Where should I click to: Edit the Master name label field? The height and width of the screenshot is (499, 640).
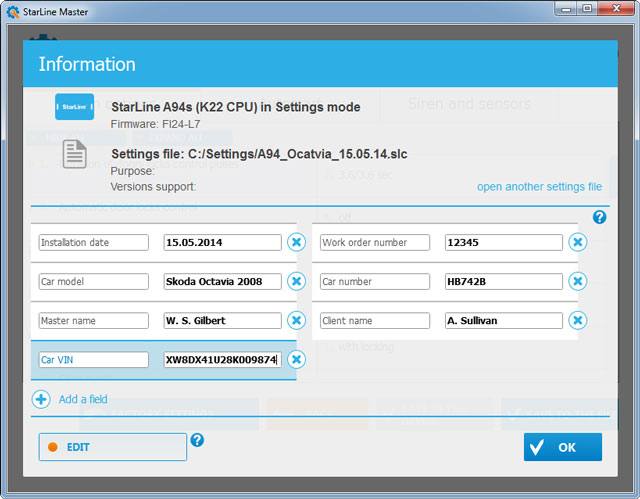click(x=93, y=321)
